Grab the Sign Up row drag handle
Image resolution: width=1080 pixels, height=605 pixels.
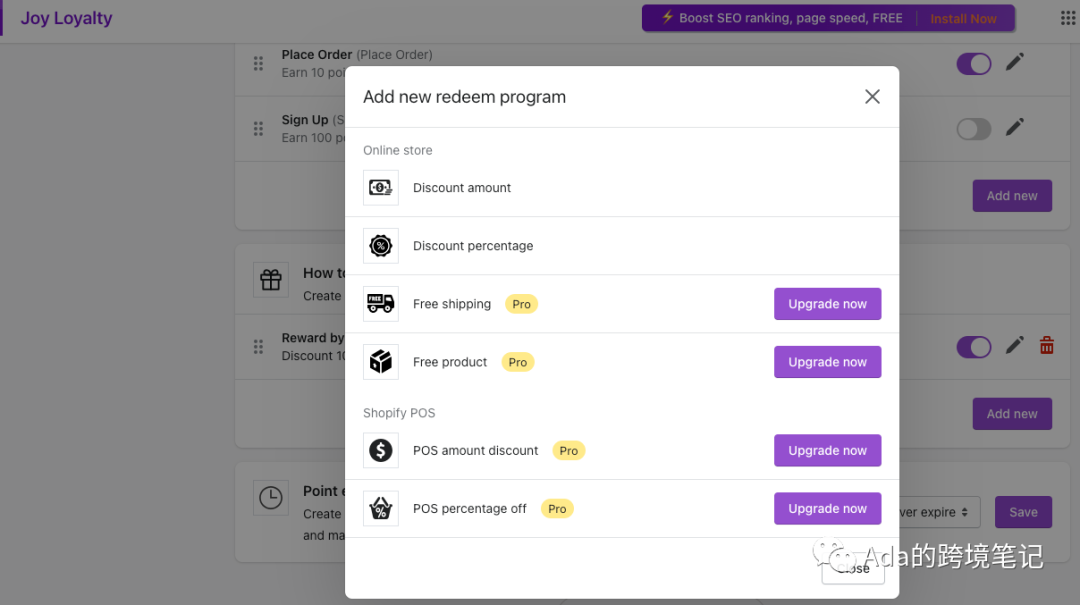[258, 129]
